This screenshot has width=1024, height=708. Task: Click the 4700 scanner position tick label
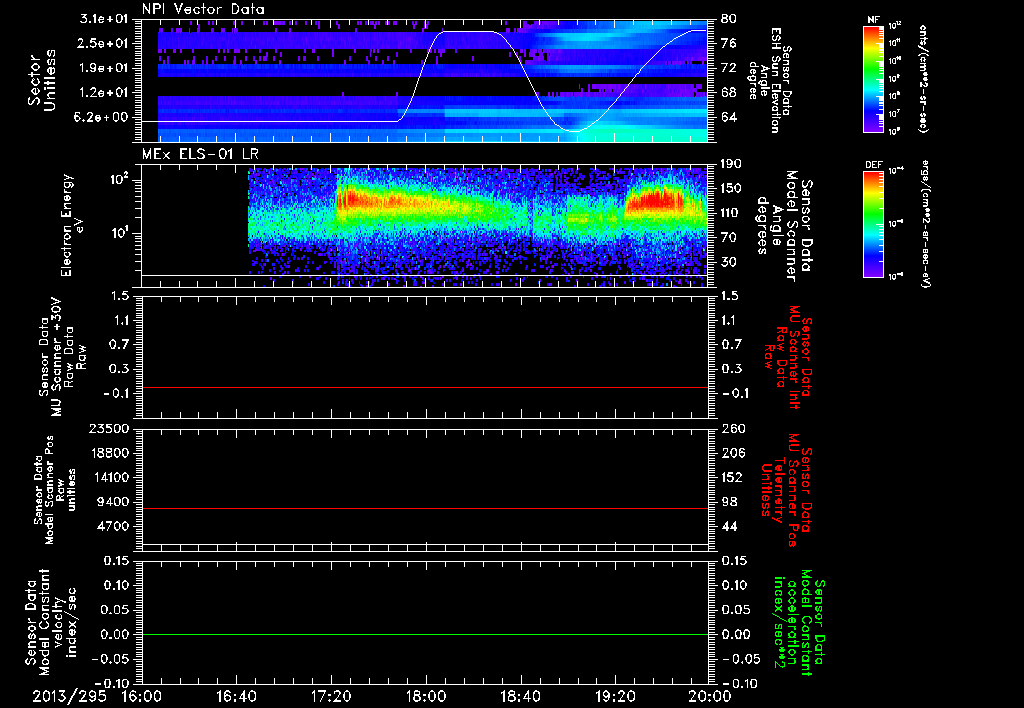pyautogui.click(x=114, y=526)
